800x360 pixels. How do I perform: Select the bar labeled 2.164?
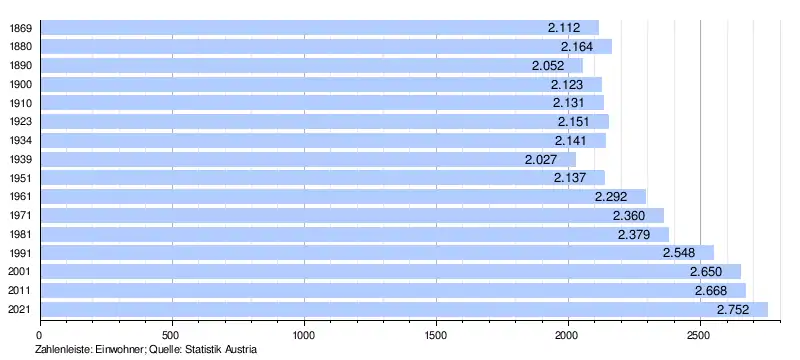[326, 46]
